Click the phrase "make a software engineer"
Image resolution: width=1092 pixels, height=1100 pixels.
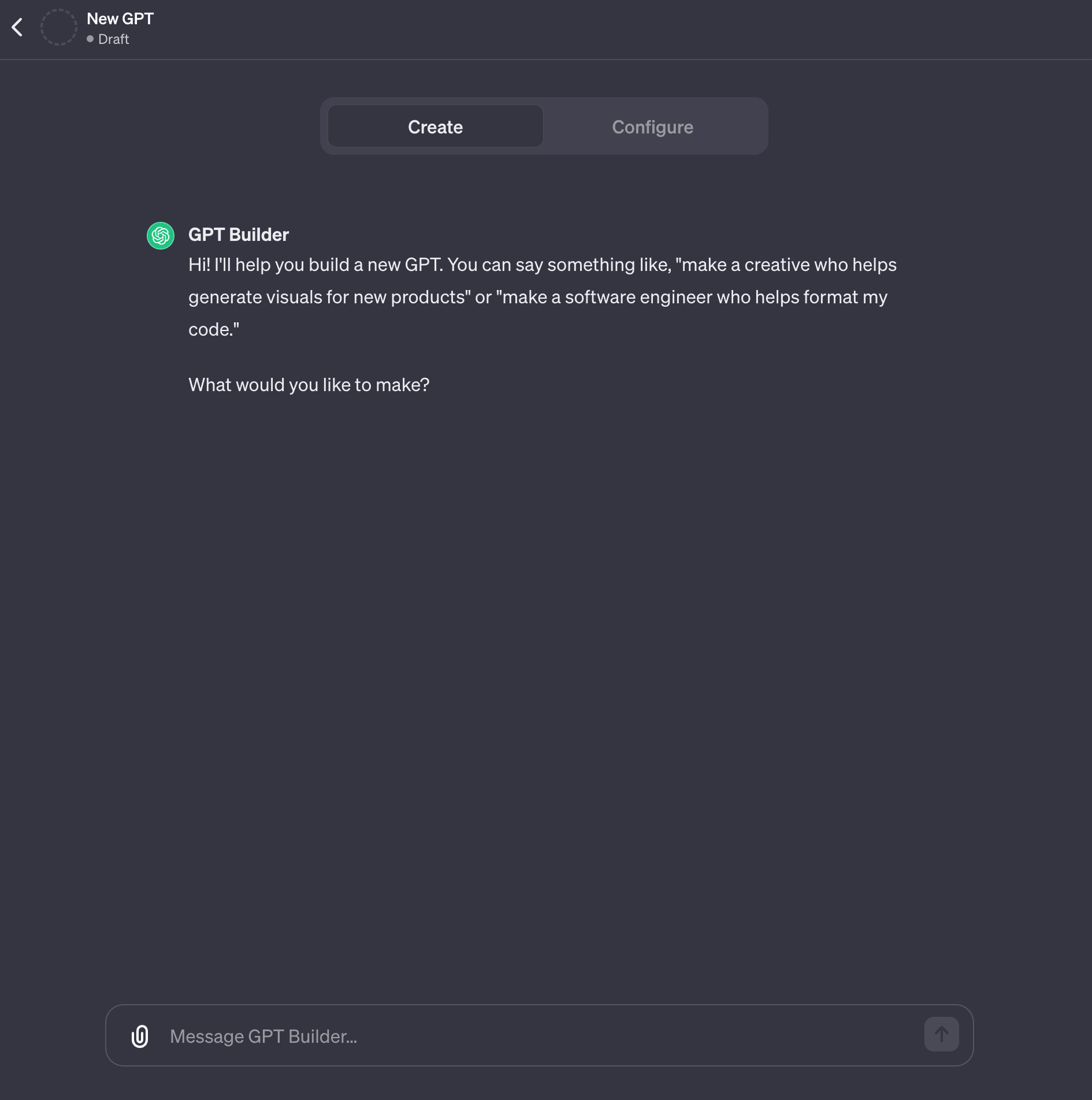pyautogui.click(x=608, y=297)
